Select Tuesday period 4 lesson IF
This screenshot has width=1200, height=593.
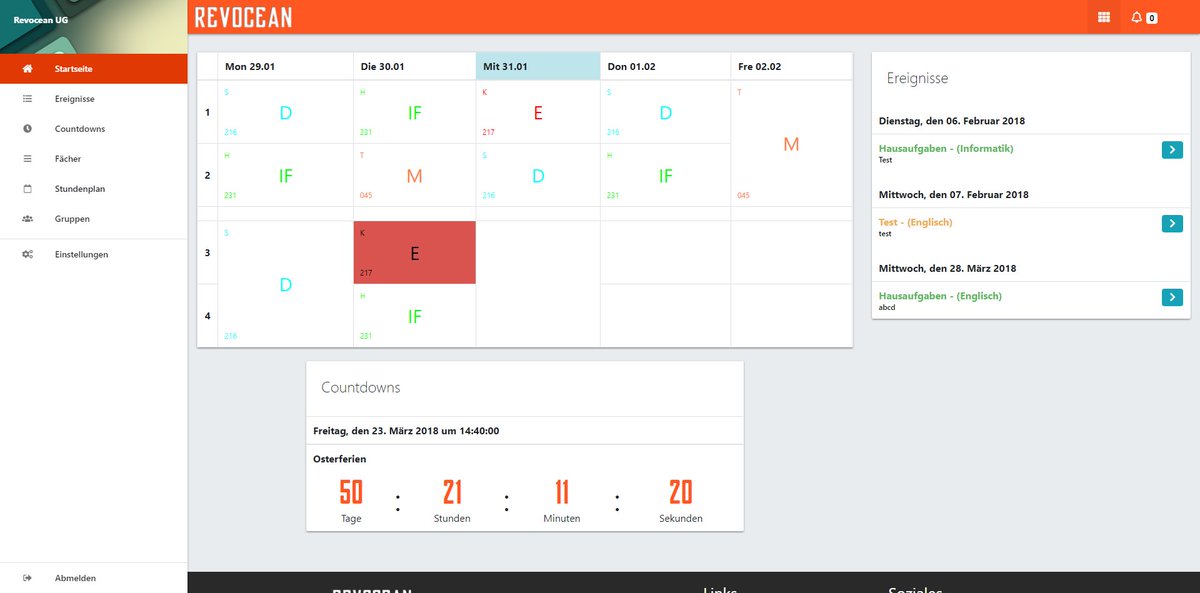click(415, 316)
